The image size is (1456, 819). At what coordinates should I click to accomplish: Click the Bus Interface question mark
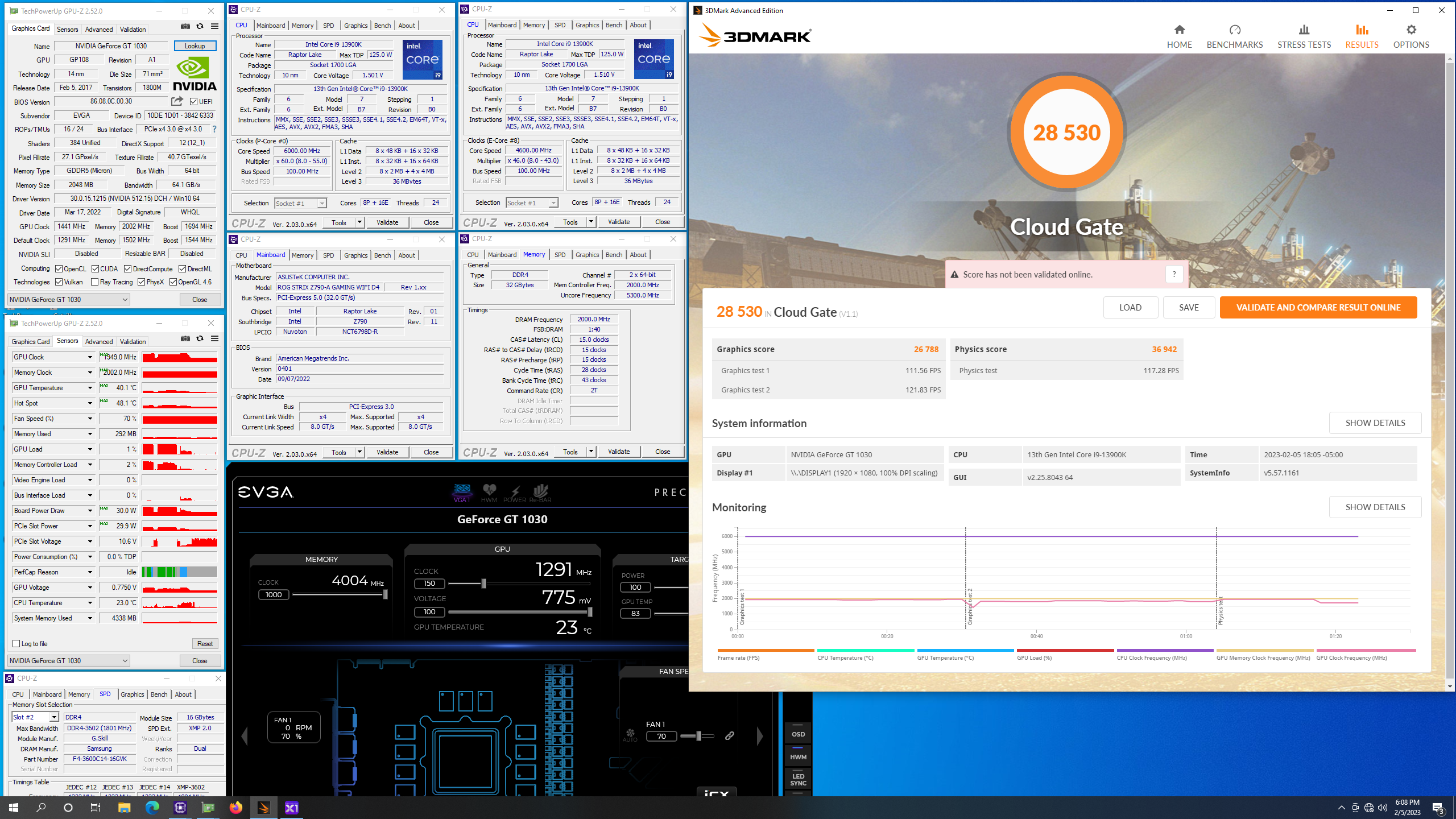[x=214, y=129]
